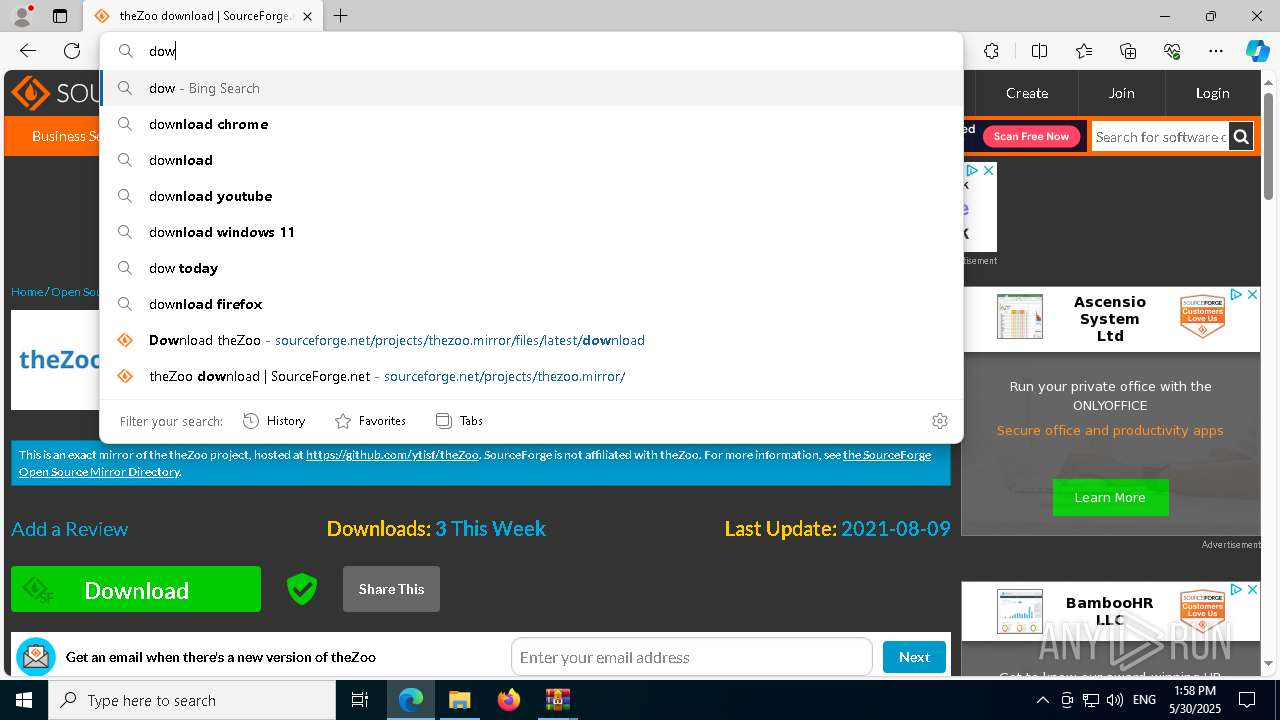Refresh the current page
The height and width of the screenshot is (720, 1280).
(72, 51)
